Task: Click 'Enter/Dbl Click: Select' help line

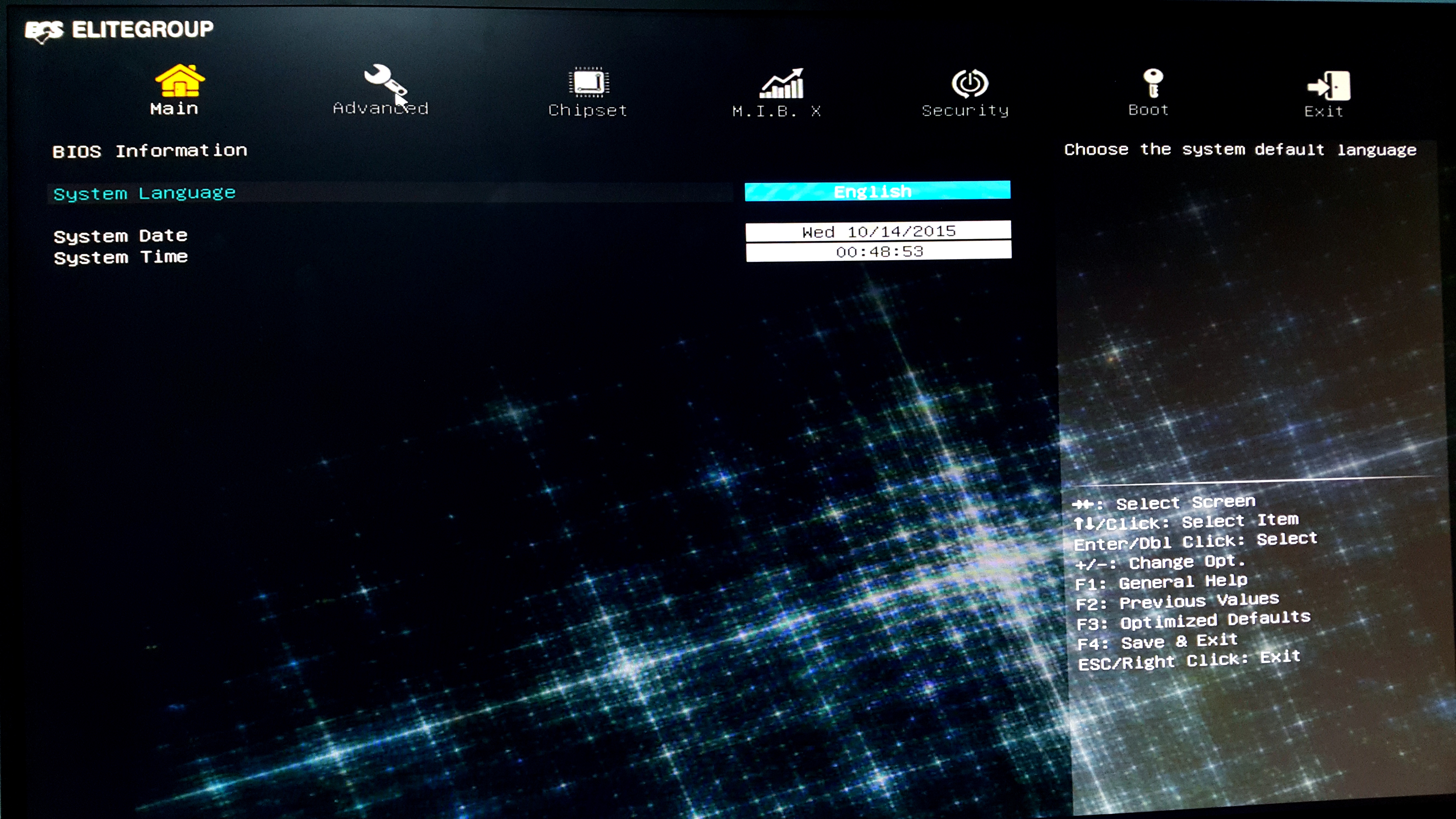Action: coord(1195,542)
